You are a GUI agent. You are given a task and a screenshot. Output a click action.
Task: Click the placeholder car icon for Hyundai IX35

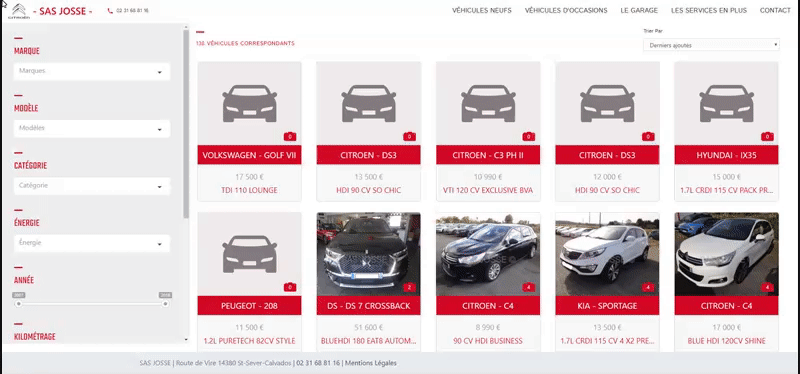[726, 104]
